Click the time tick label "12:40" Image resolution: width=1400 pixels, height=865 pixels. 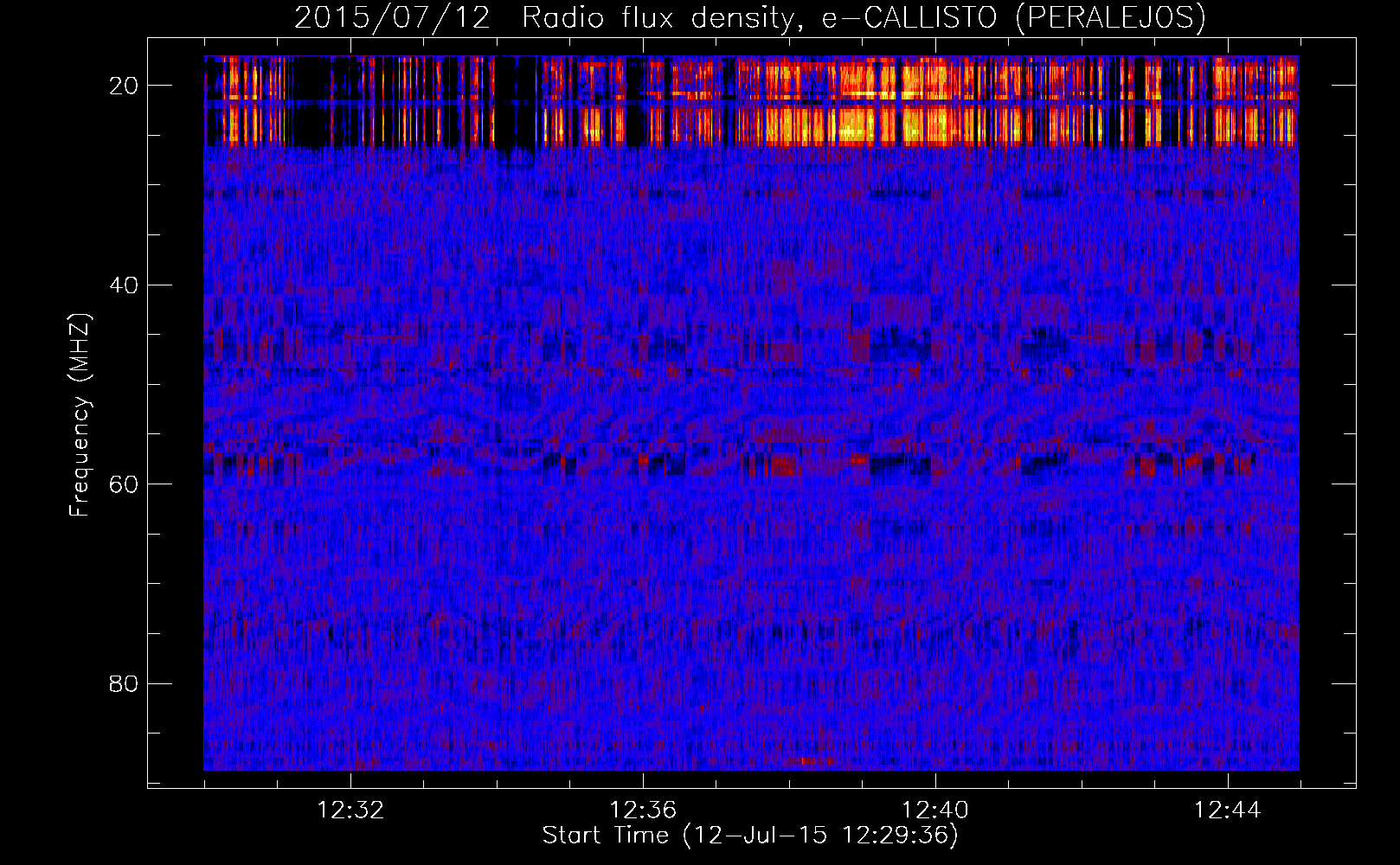click(x=935, y=811)
